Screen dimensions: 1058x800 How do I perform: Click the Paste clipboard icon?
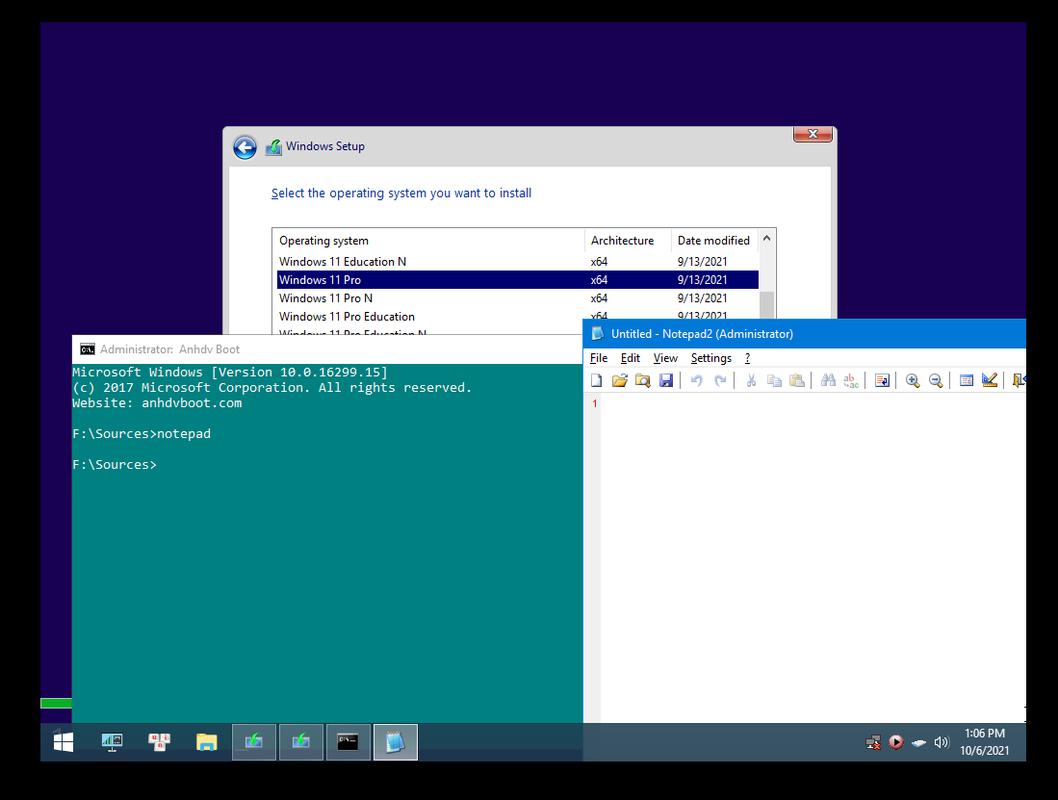(x=797, y=380)
